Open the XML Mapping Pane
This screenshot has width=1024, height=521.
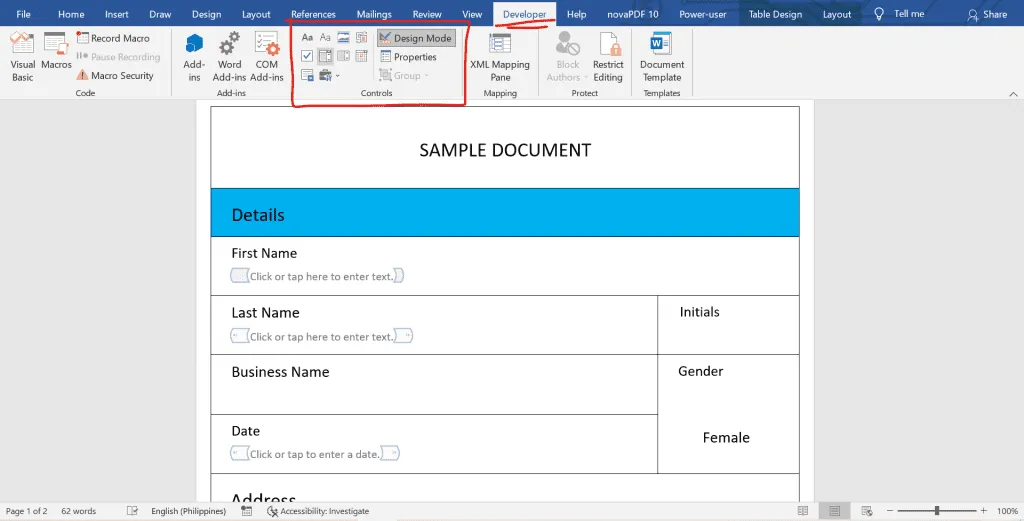coord(500,57)
